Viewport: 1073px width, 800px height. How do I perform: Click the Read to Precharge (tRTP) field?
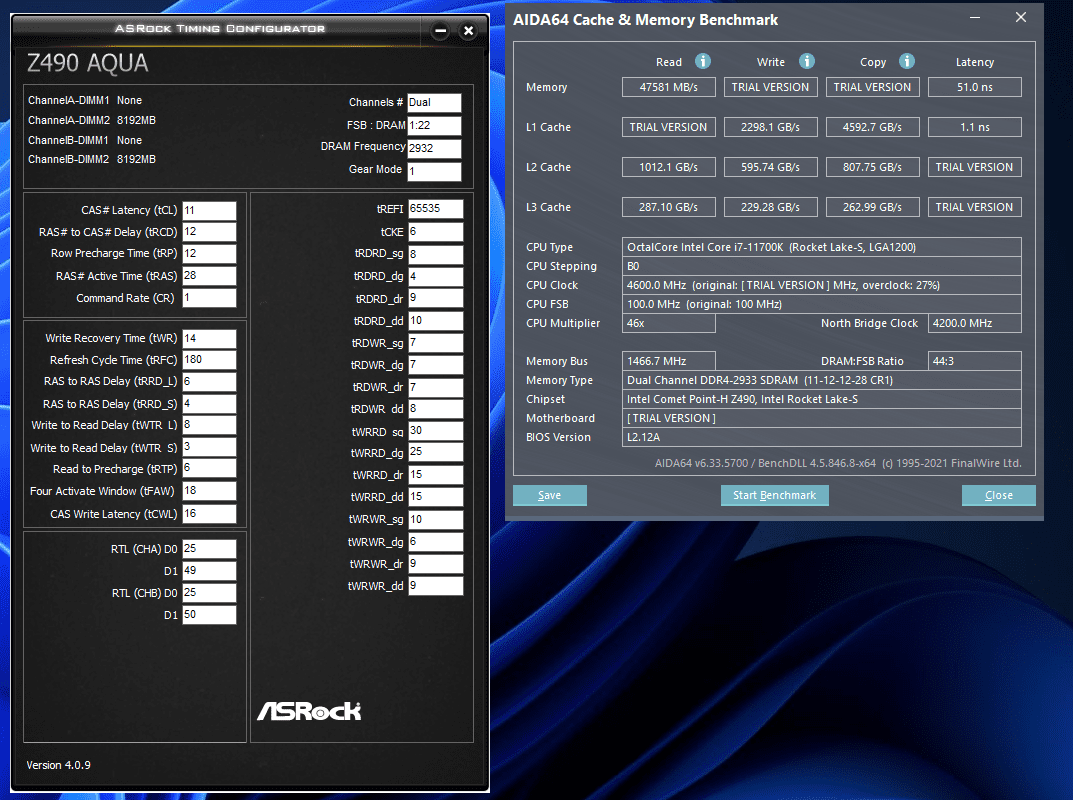(209, 468)
